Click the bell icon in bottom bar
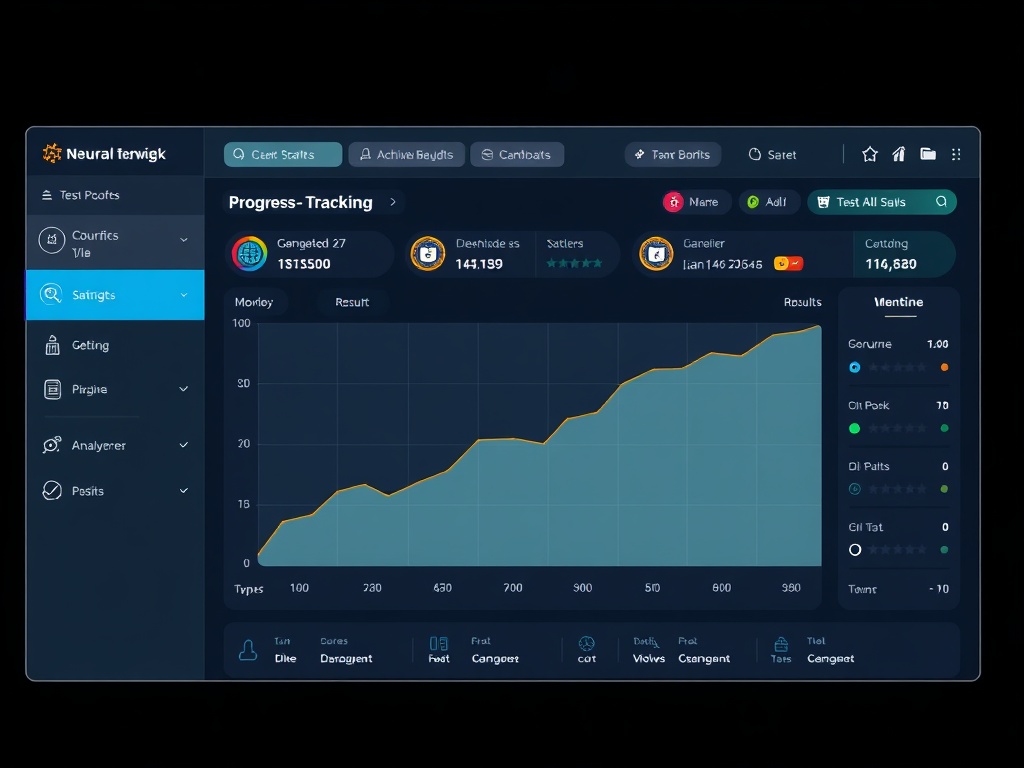 pos(248,651)
